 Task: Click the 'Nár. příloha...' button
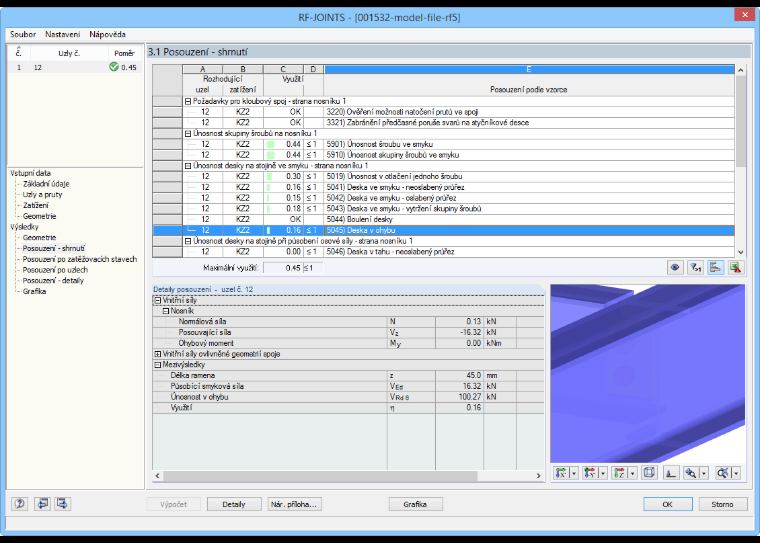pos(294,504)
